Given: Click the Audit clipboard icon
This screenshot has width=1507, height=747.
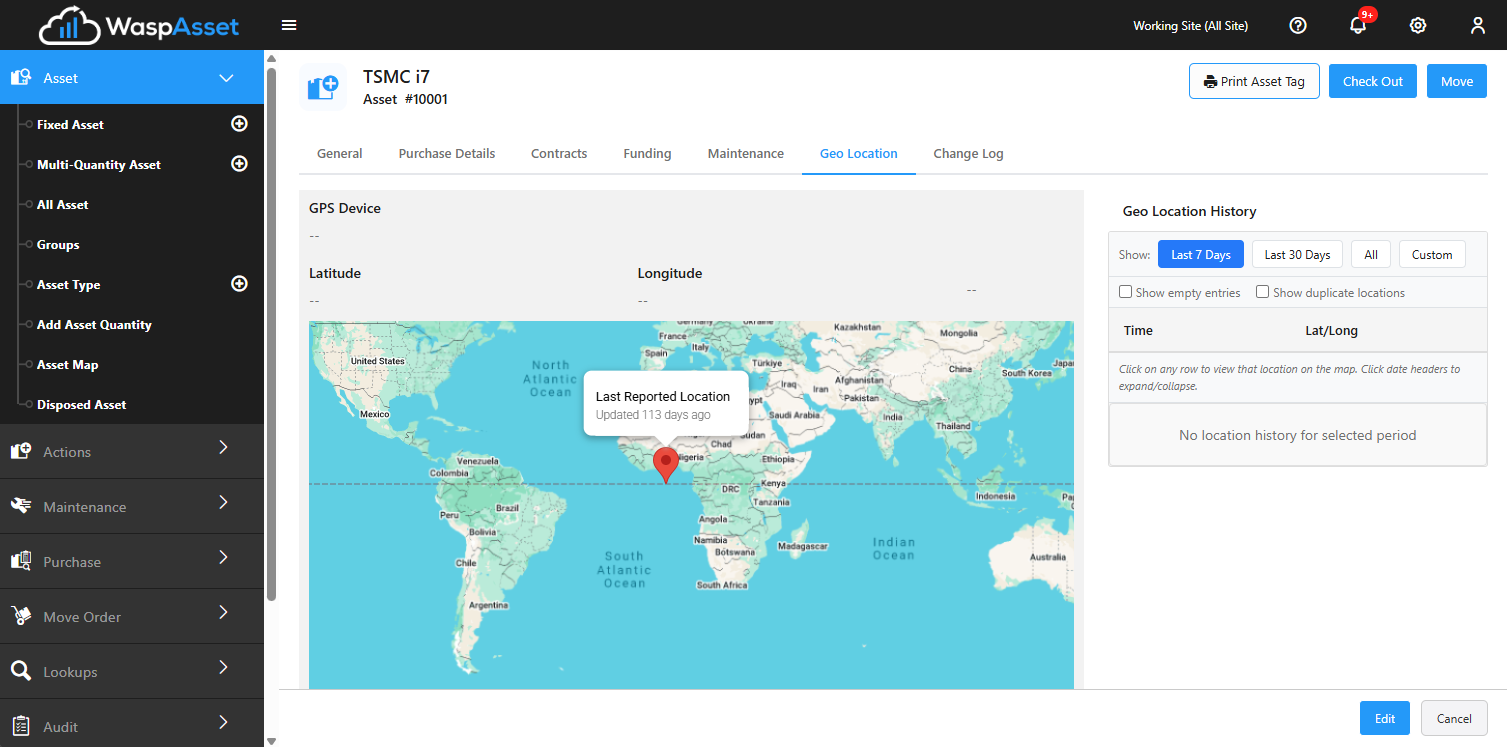Looking at the screenshot, I should point(20,727).
